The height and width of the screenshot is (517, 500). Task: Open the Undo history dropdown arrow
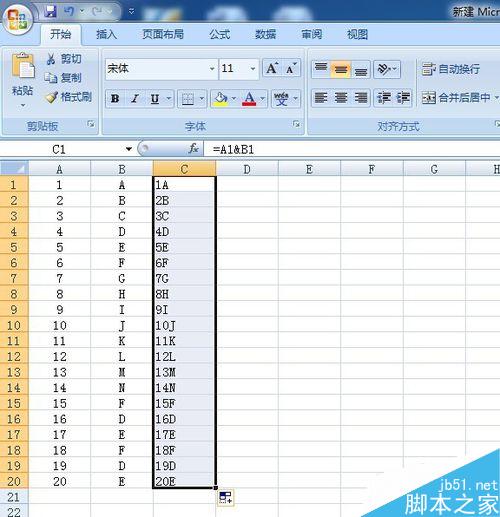[82, 11]
